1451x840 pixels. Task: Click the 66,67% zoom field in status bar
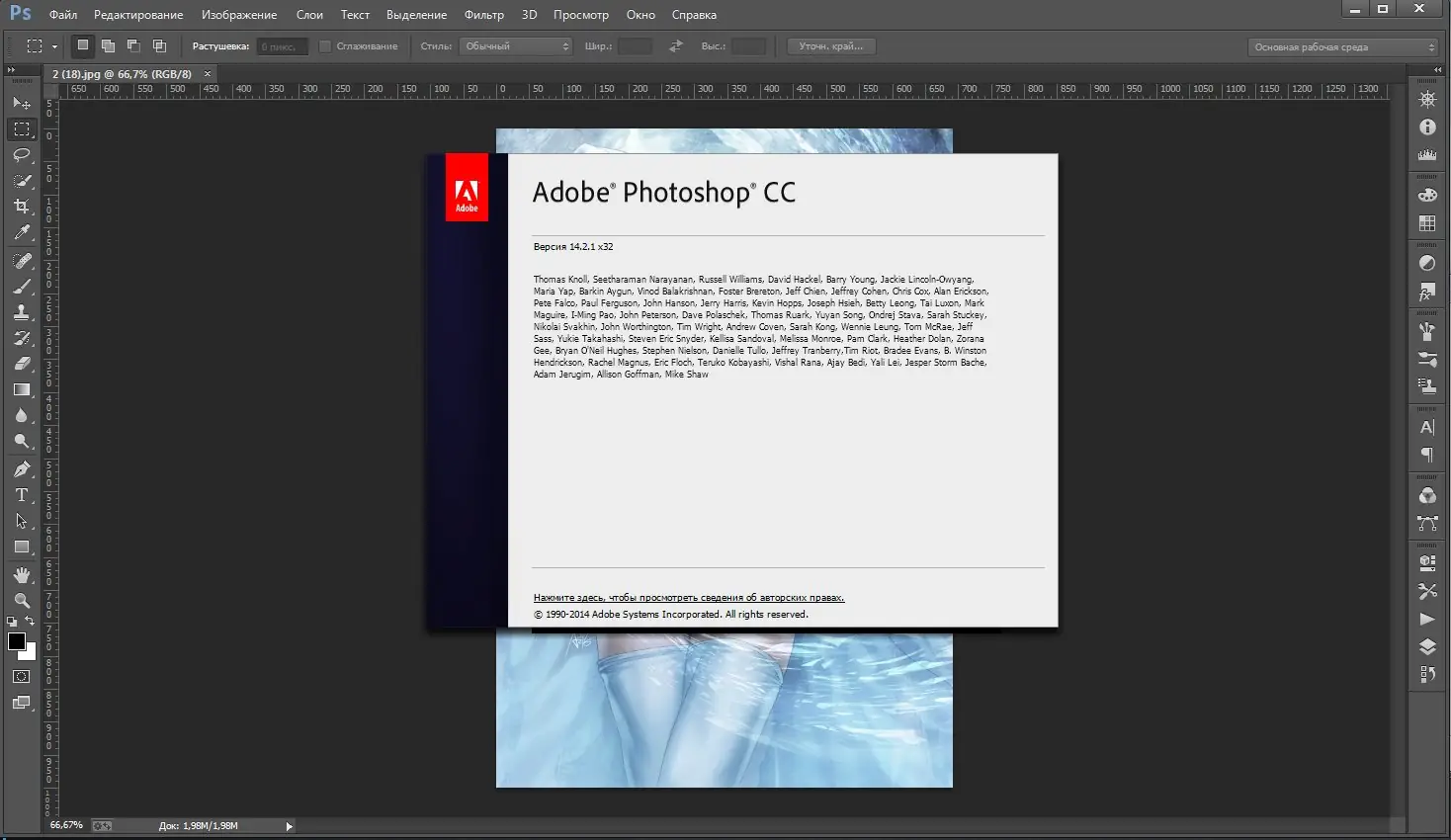pos(66,825)
